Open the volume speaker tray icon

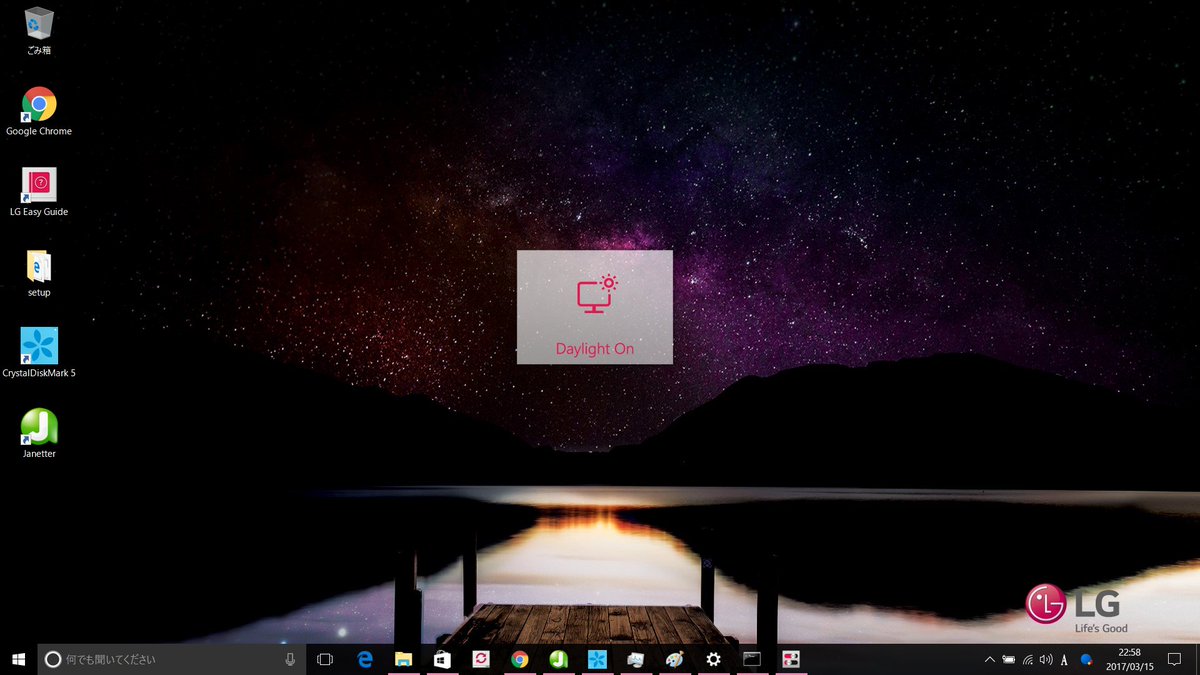[x=1046, y=659]
